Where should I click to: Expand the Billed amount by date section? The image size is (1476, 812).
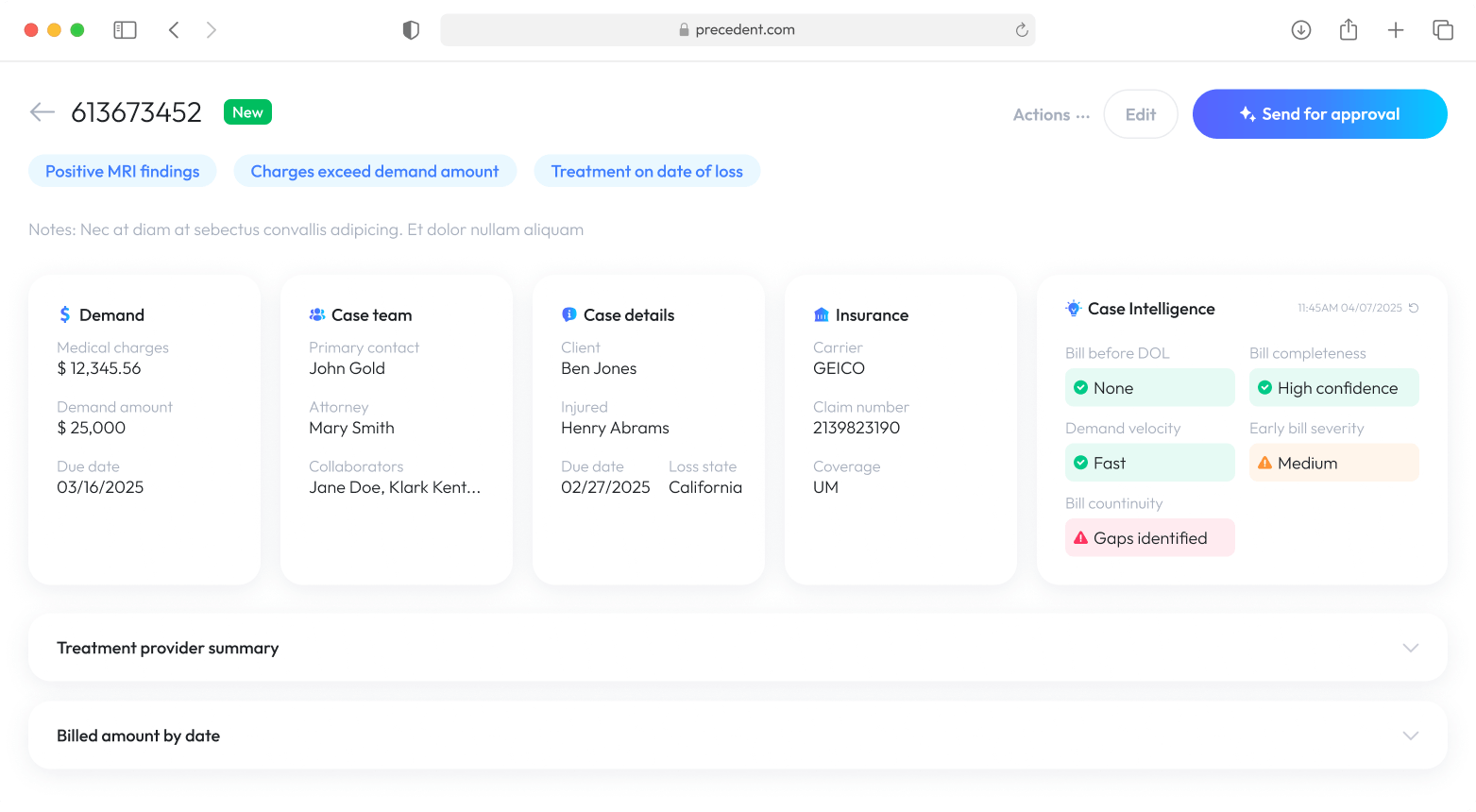[x=1410, y=736]
